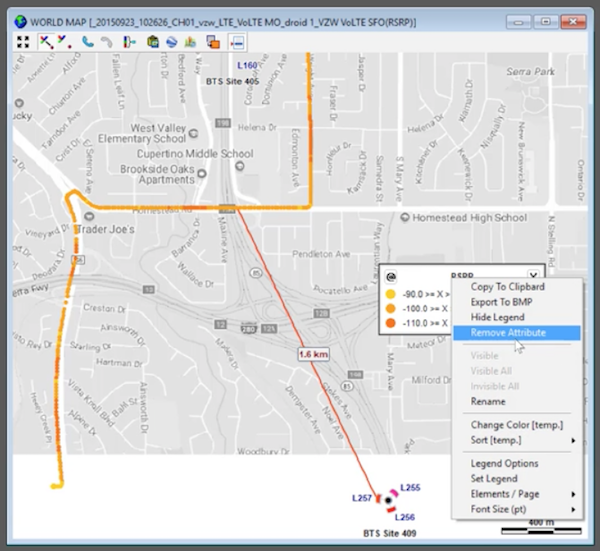This screenshot has width=600, height=551.
Task: Click the 400 m map scale bar
Action: tap(541, 531)
